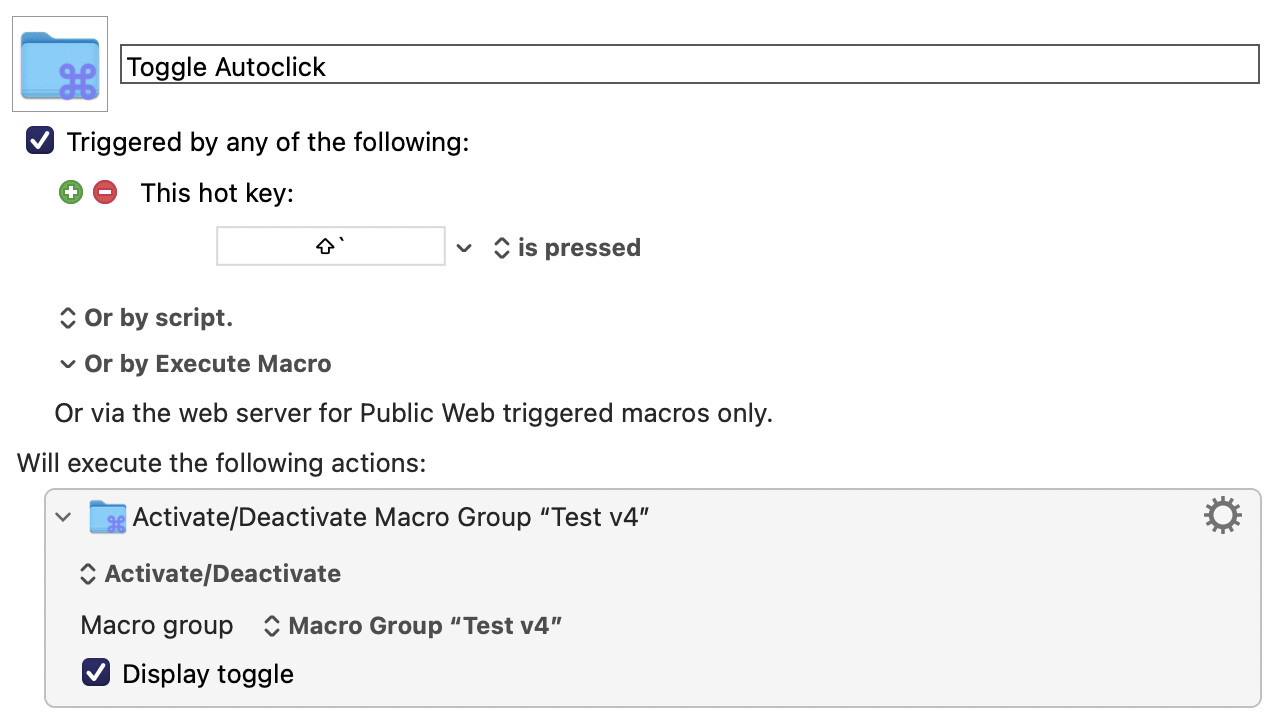Click the hot key recording field
Image resolution: width=1282 pixels, height=720 pixels.
point(331,246)
